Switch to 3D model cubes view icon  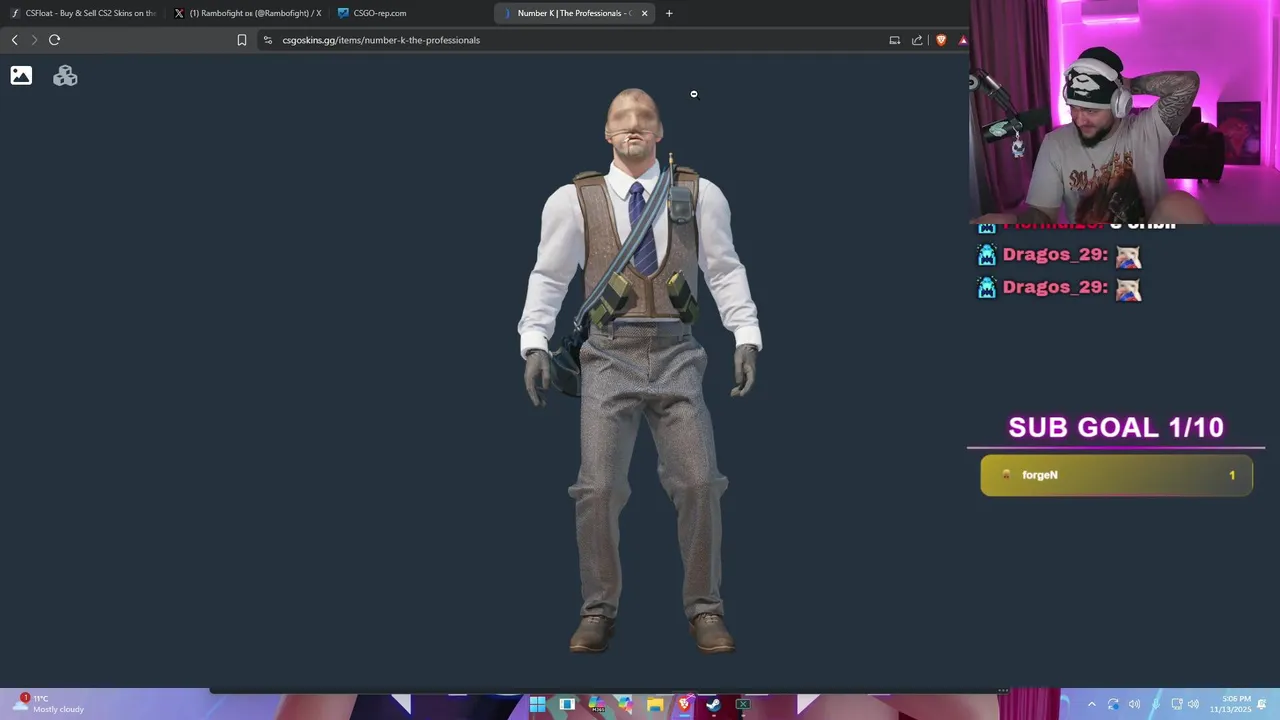(x=65, y=76)
